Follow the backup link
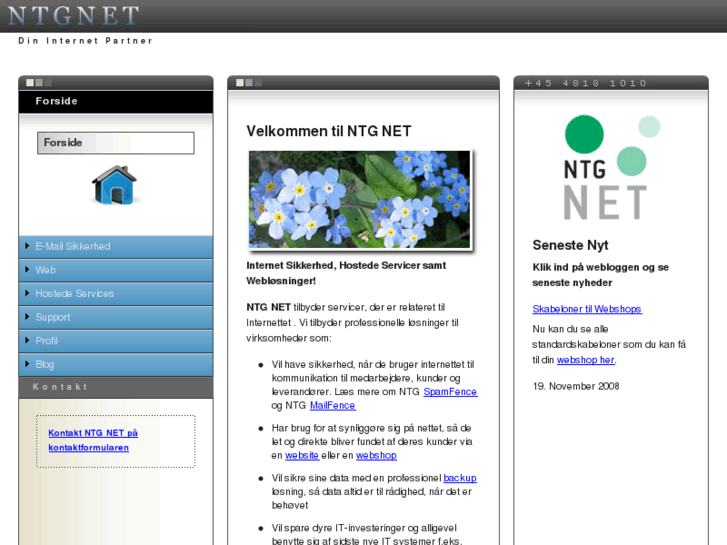Viewport: 727px width, 545px height. [460, 478]
